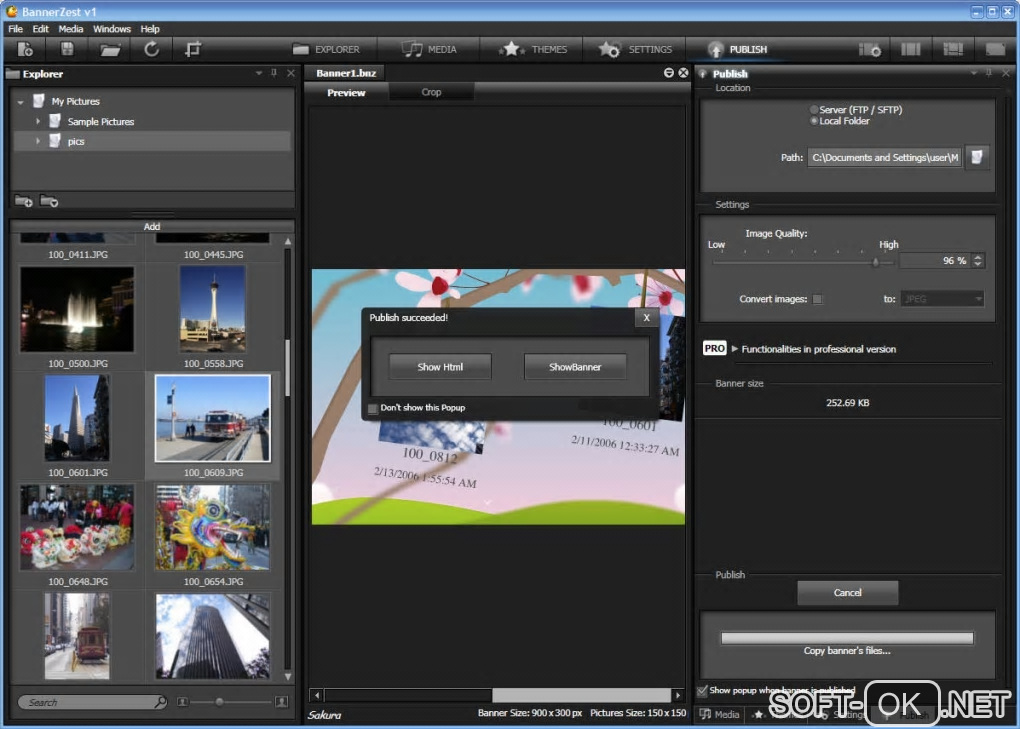Click the folder dropdown icon in Explorer
Viewport: 1020px width, 729px height.
click(49, 202)
